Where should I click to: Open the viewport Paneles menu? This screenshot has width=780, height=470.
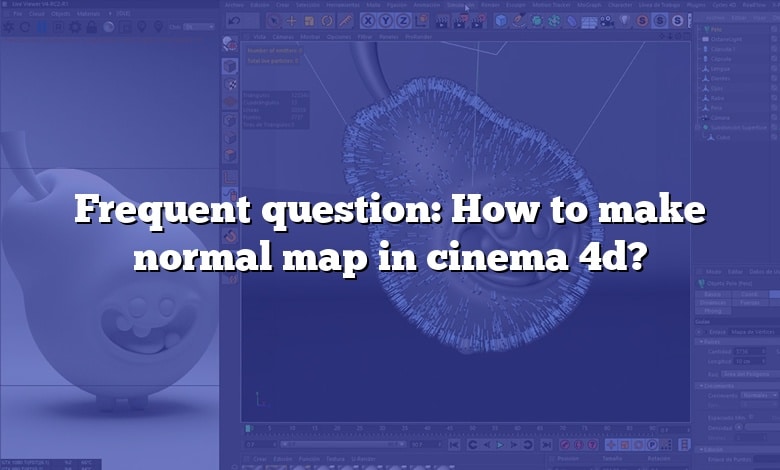pyautogui.click(x=389, y=37)
